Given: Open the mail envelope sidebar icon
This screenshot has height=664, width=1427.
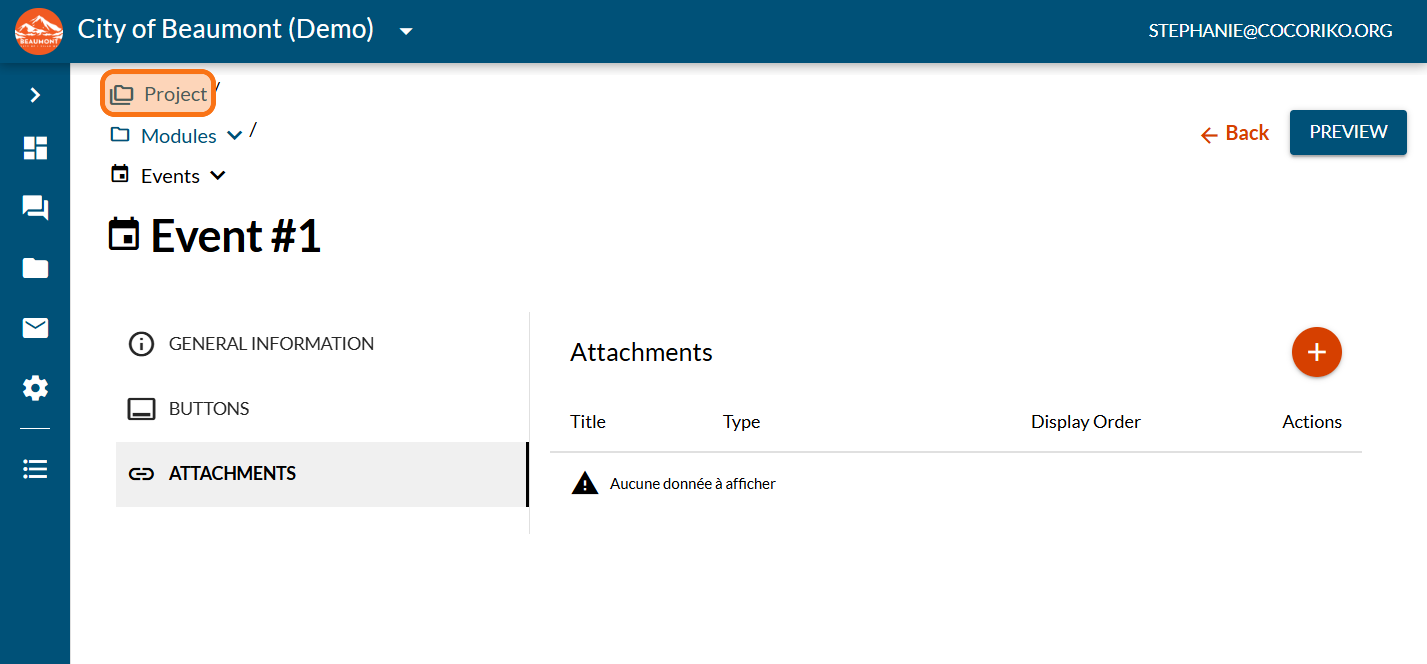Looking at the screenshot, I should (x=35, y=328).
